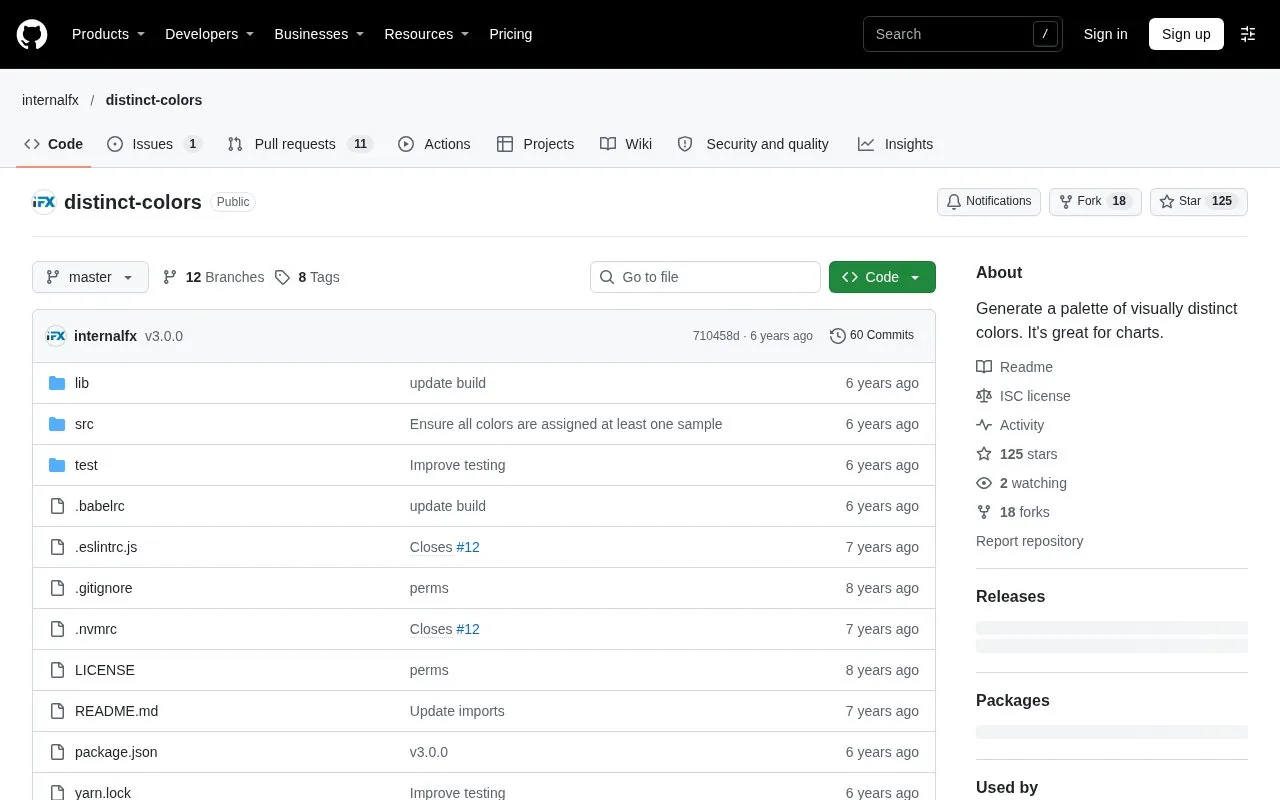This screenshot has height=800, width=1280.
Task: Open the Insights tab
Action: pyautogui.click(x=895, y=144)
